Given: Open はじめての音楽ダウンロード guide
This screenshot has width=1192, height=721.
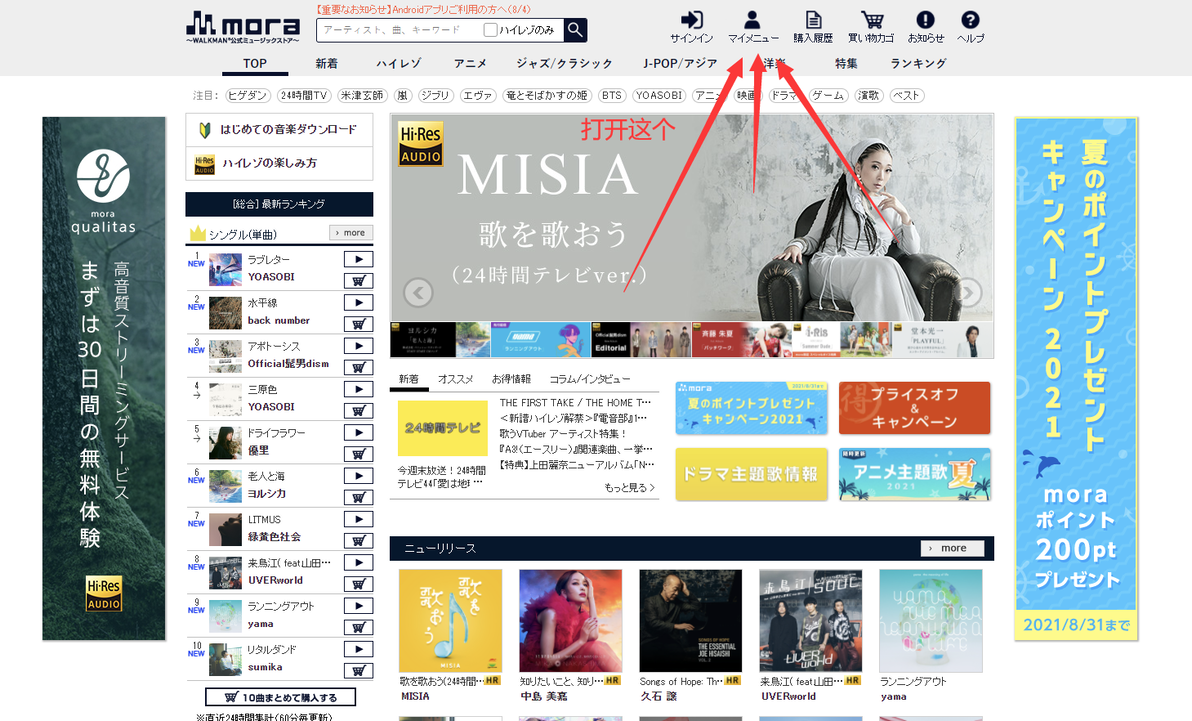Looking at the screenshot, I should [x=279, y=129].
